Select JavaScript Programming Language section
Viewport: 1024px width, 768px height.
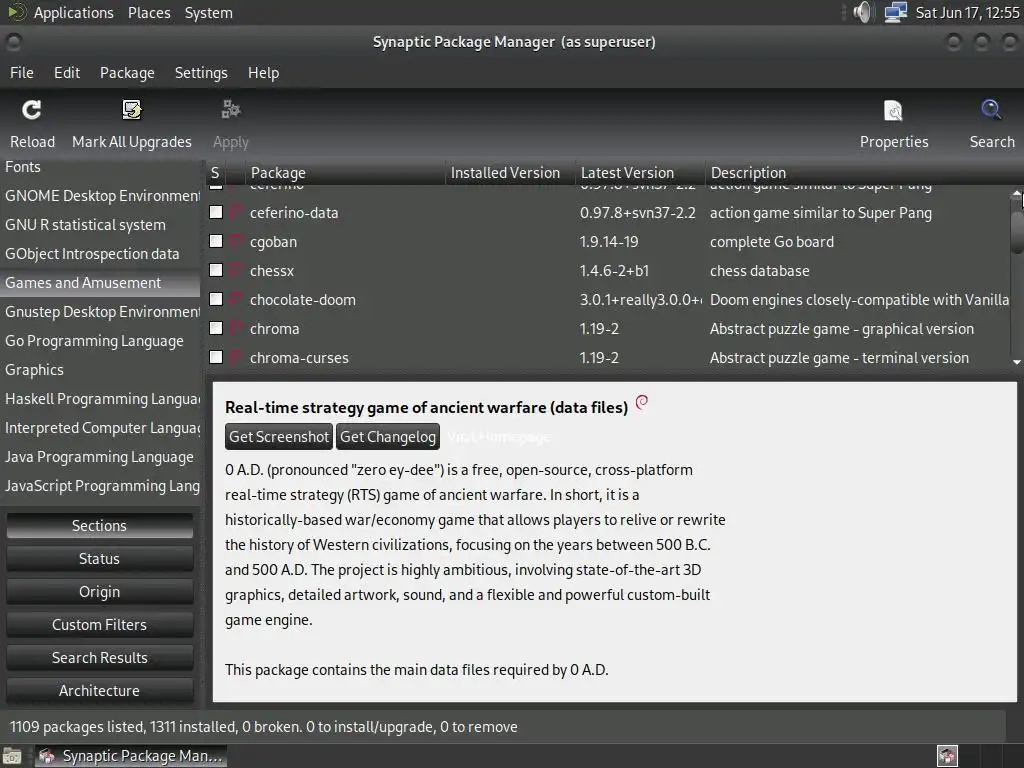pyautogui.click(x=100, y=486)
